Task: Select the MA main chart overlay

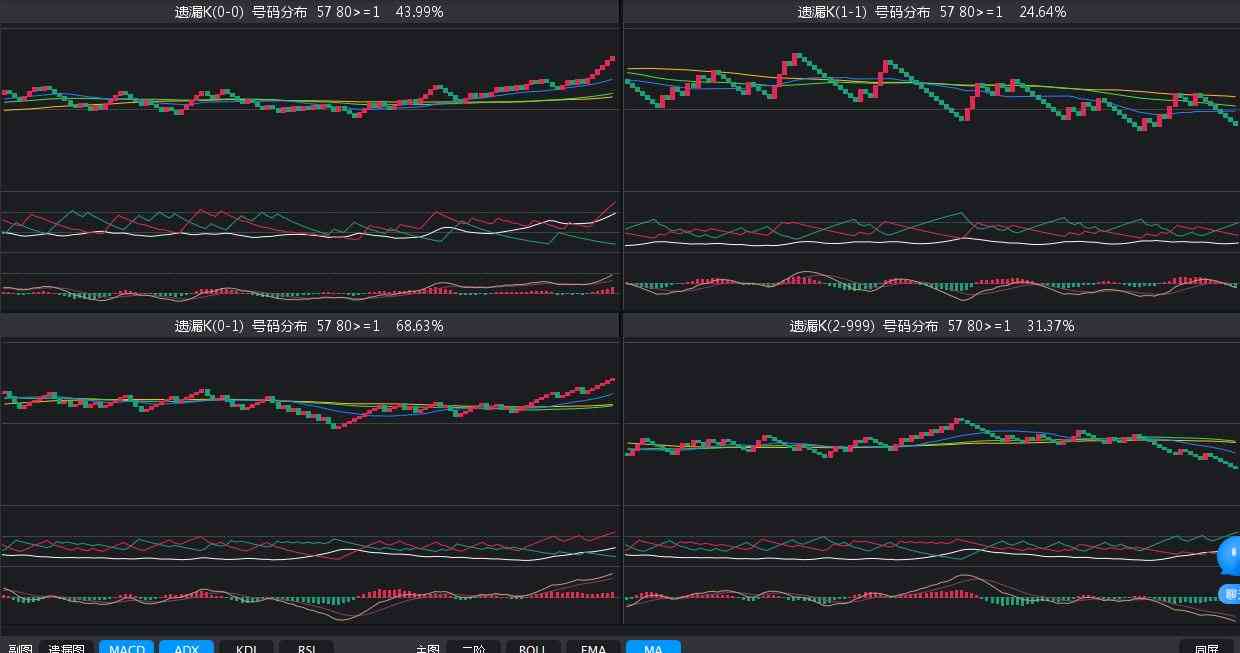Action: coord(653,648)
